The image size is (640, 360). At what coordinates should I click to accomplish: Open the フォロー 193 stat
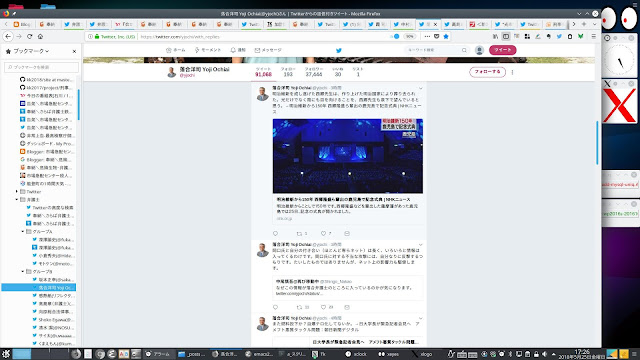tap(288, 72)
